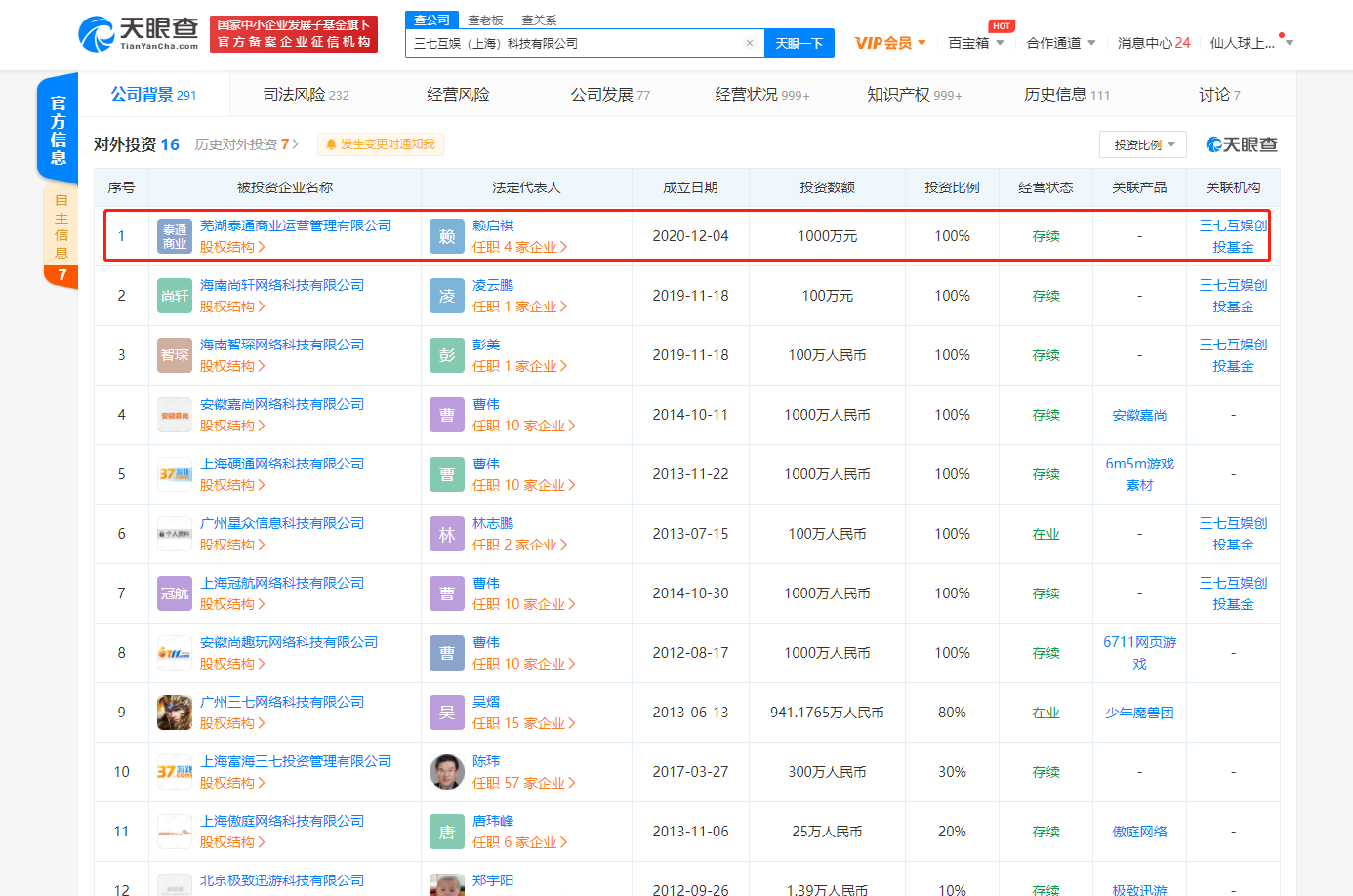Expand the VIP会员 dropdown menu
1353x896 pixels.
(889, 43)
